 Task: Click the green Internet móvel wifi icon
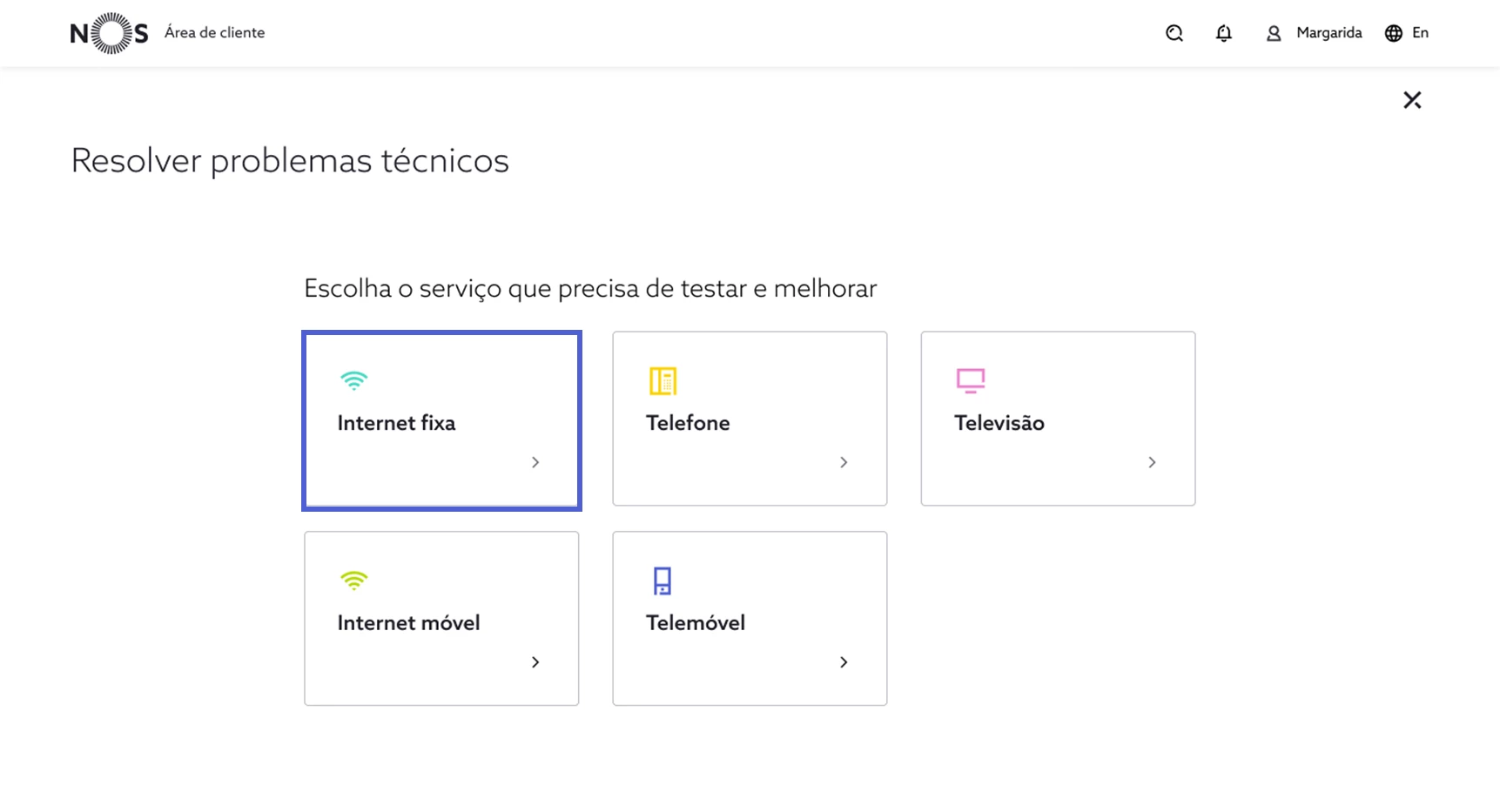tap(353, 580)
